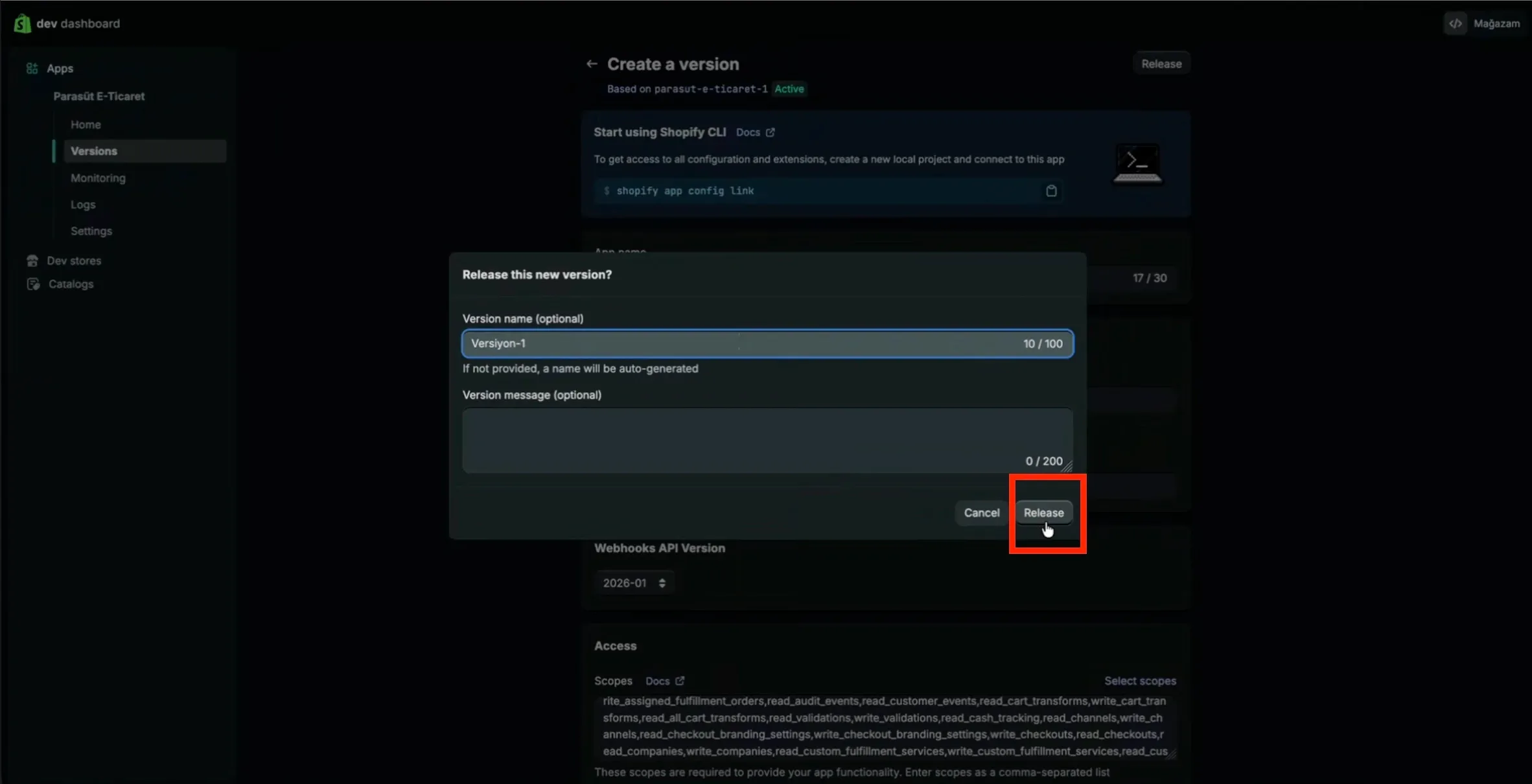This screenshot has width=1532, height=784.
Task: Open Catalogs in the sidebar
Action: 71,284
